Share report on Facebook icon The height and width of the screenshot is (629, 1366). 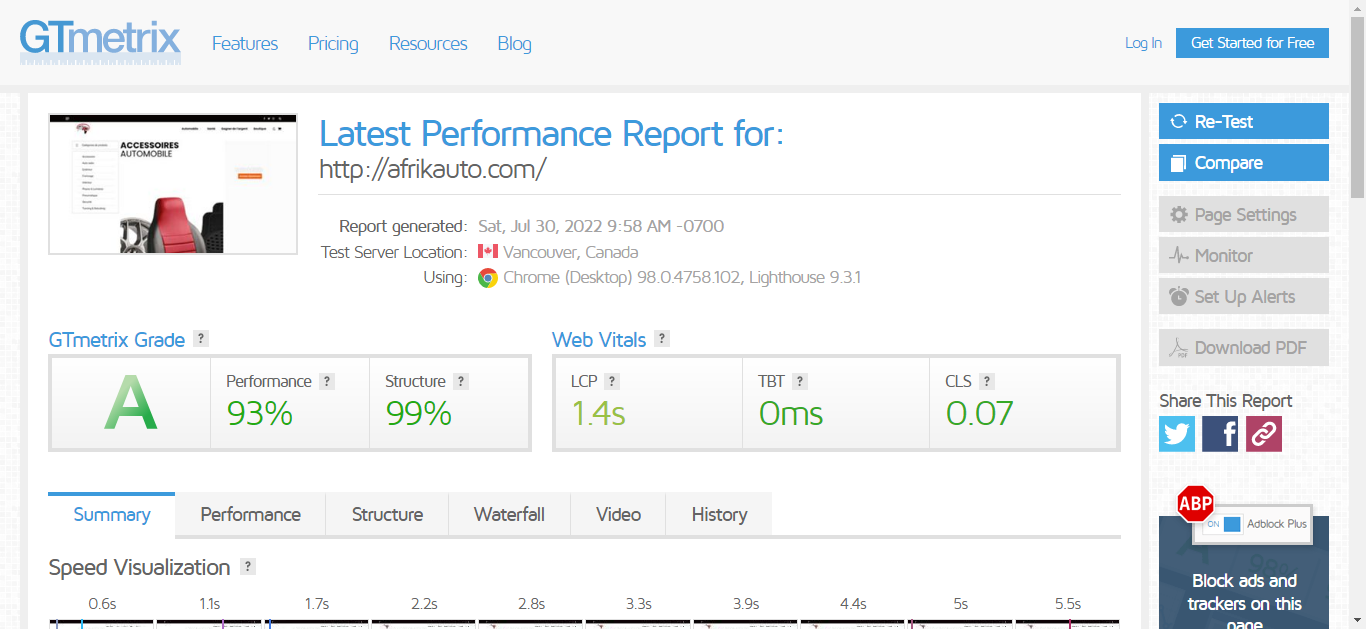coord(1220,434)
